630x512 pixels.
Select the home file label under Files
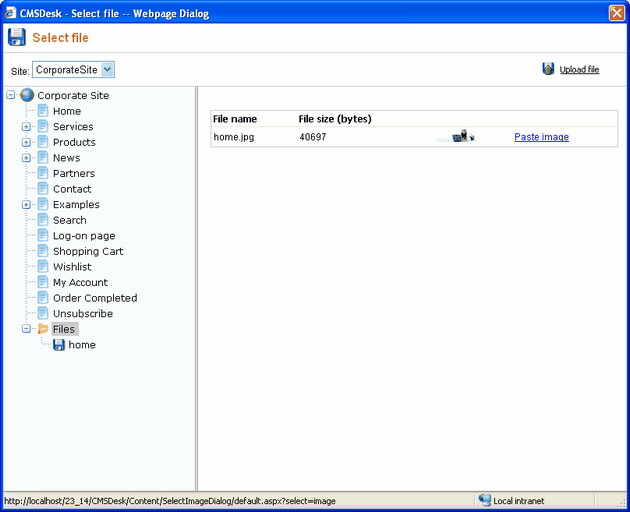coord(82,345)
